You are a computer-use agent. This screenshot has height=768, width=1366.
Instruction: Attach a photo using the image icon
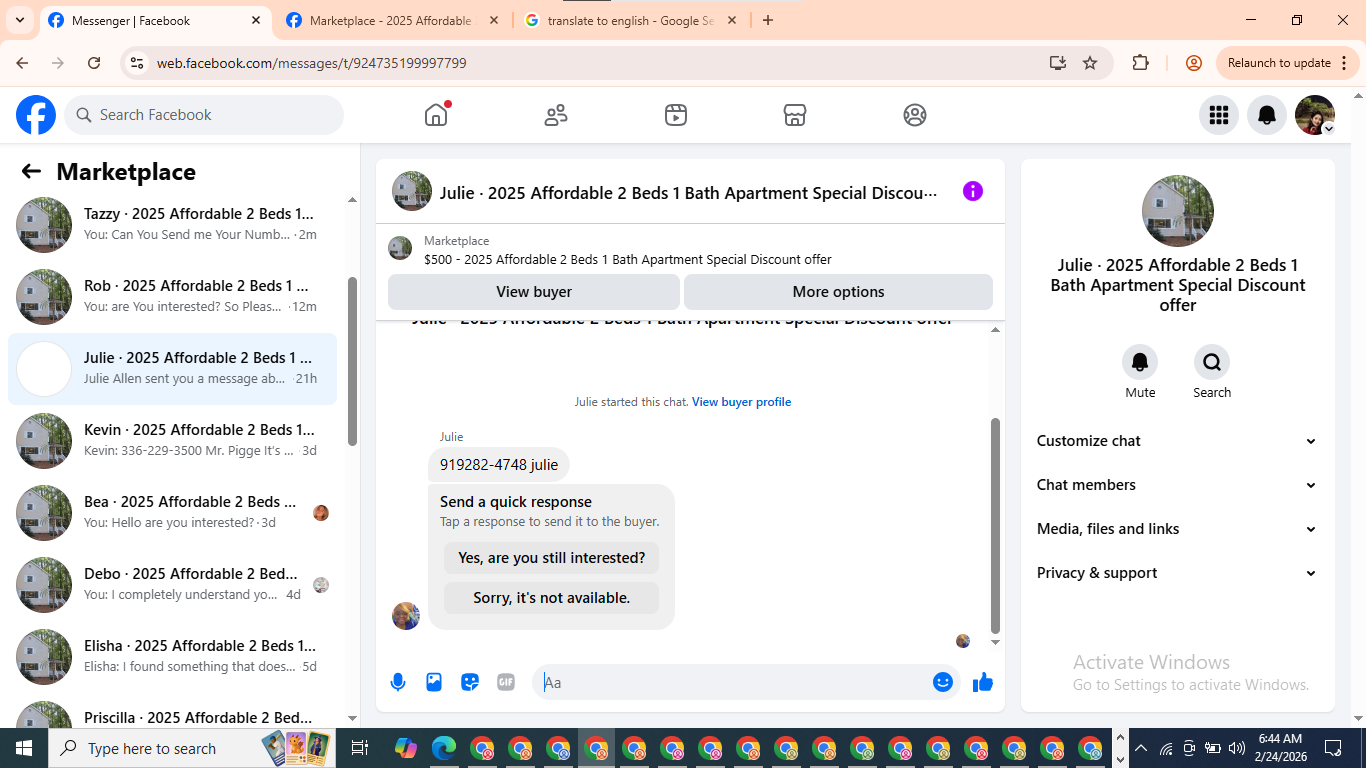(x=434, y=682)
